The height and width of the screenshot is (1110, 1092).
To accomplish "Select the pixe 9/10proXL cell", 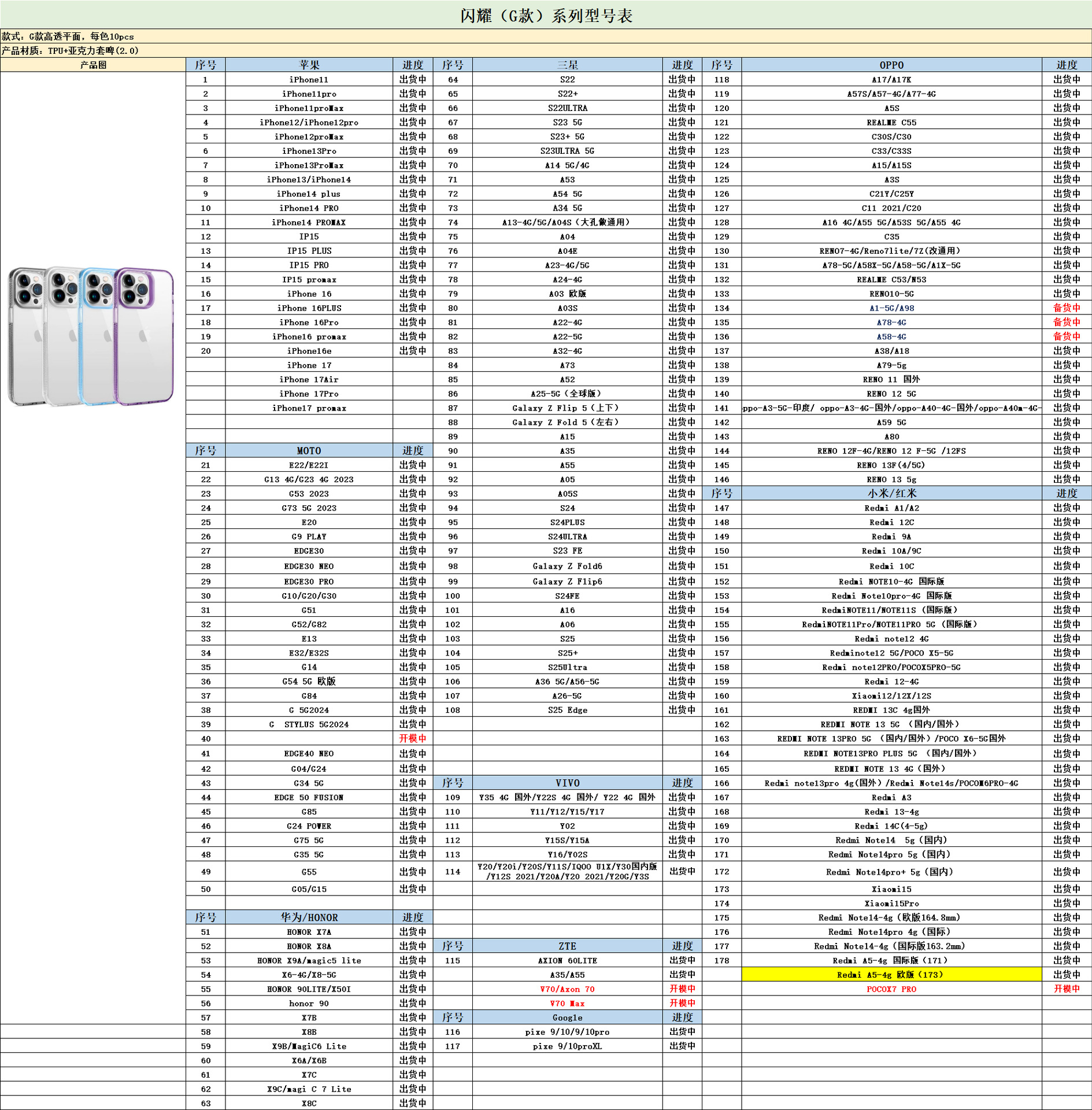I will pyautogui.click(x=567, y=1046).
